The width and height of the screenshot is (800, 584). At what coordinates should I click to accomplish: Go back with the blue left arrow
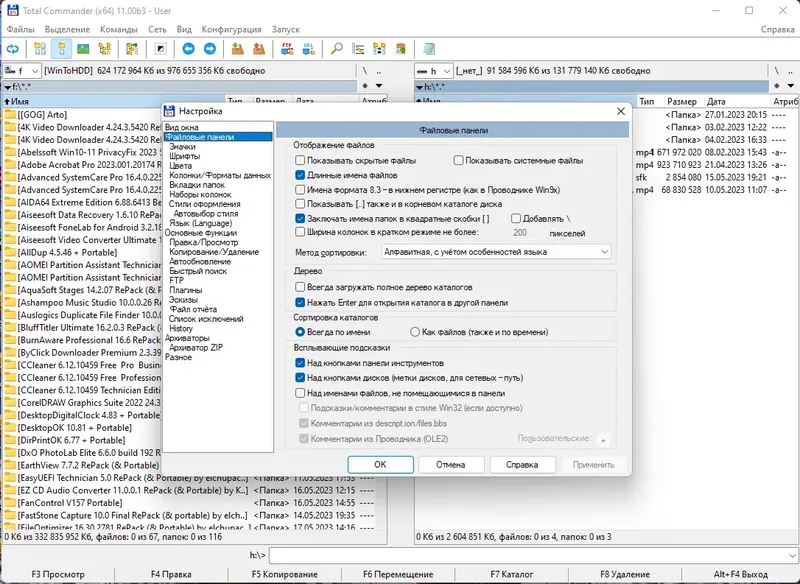[188, 49]
